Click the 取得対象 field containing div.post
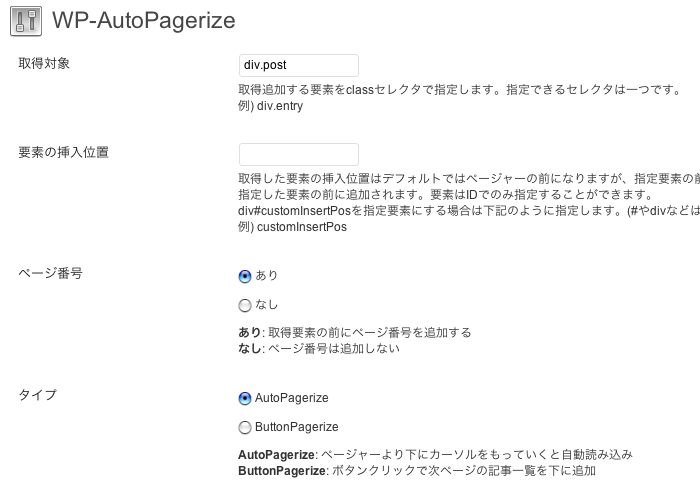This screenshot has height=490, width=700. pos(299,65)
